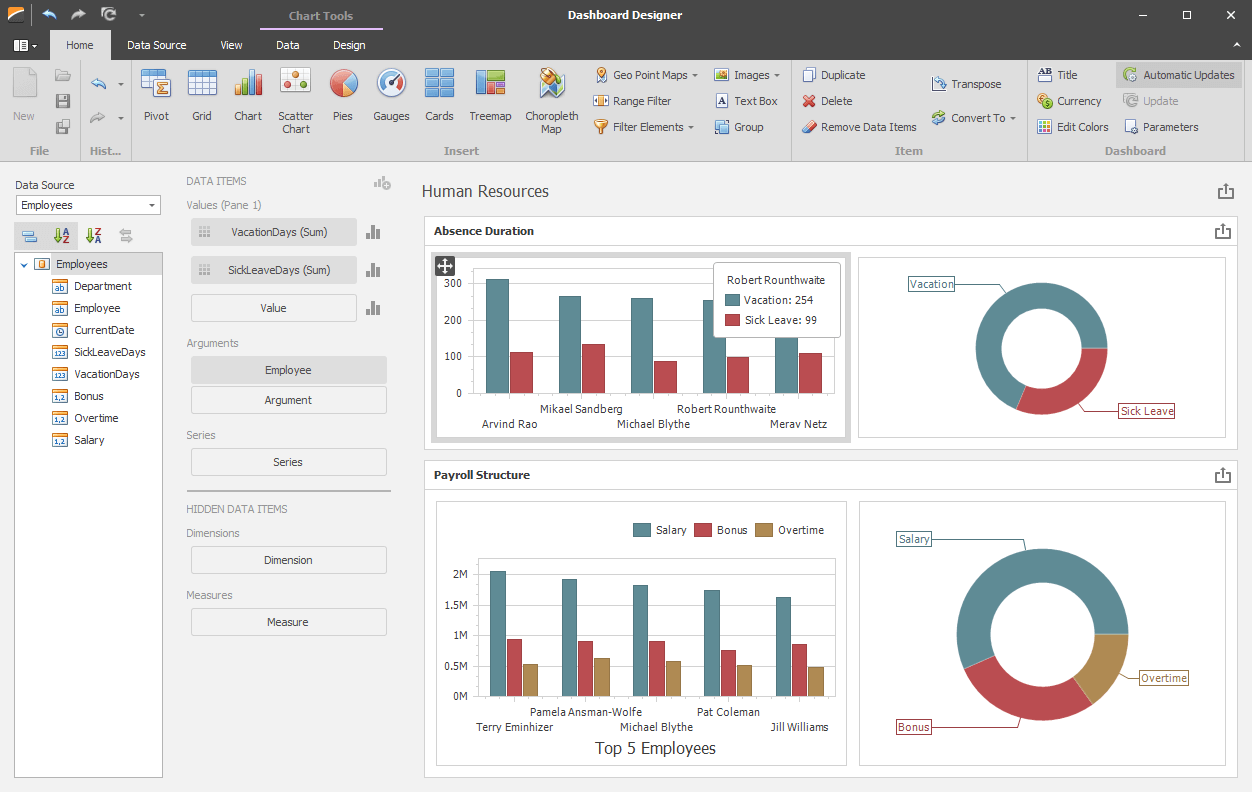Toggle descending Z-A field sorting
Image resolution: width=1252 pixels, height=792 pixels.
pos(94,236)
